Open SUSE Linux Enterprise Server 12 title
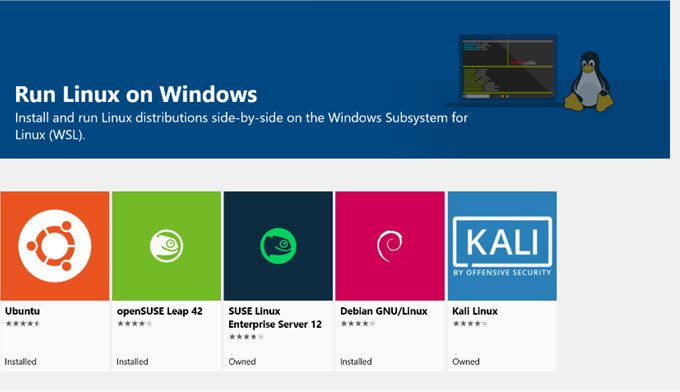The height and width of the screenshot is (392, 680). 275,318
